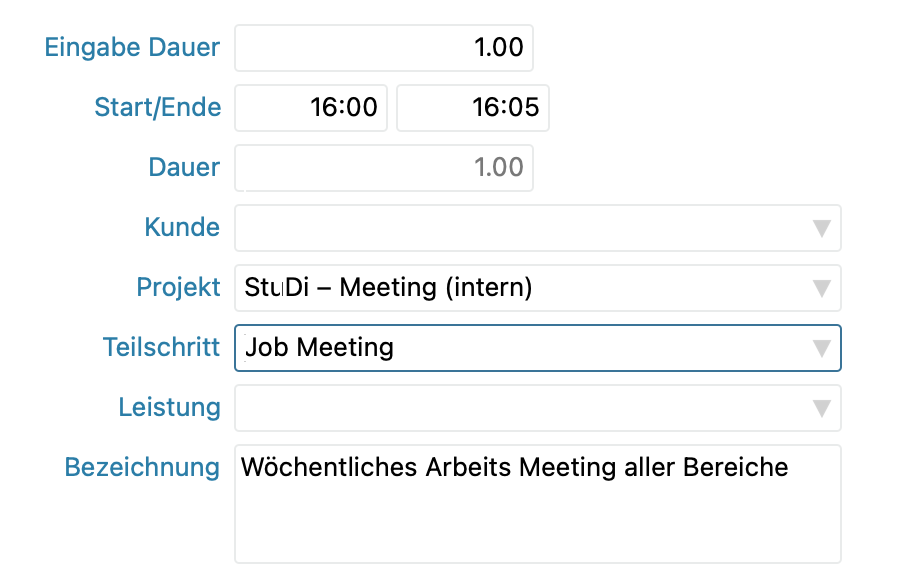Viewport: 906px width, 586px height.
Task: Click the 'Bezeichnung' label
Action: click(x=142, y=467)
